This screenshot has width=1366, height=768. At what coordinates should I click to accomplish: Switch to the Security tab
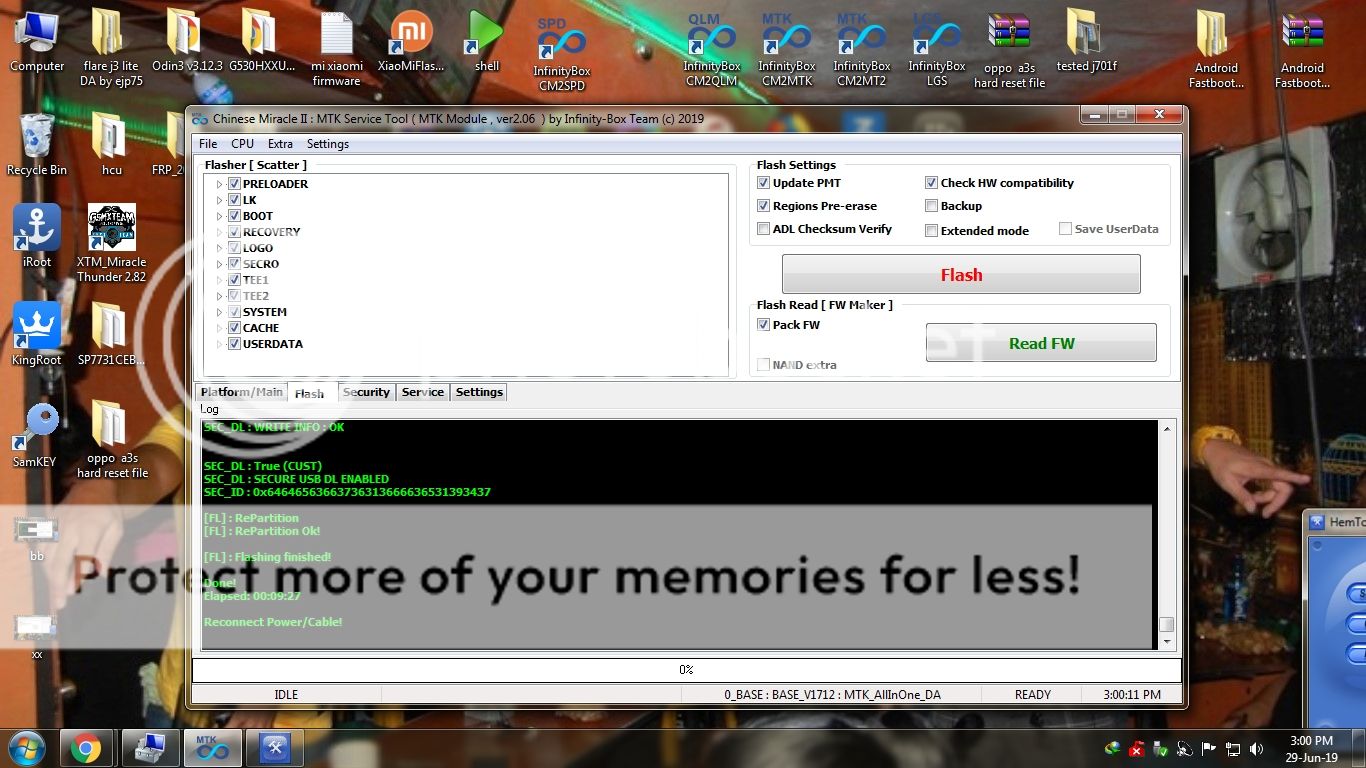tap(366, 392)
